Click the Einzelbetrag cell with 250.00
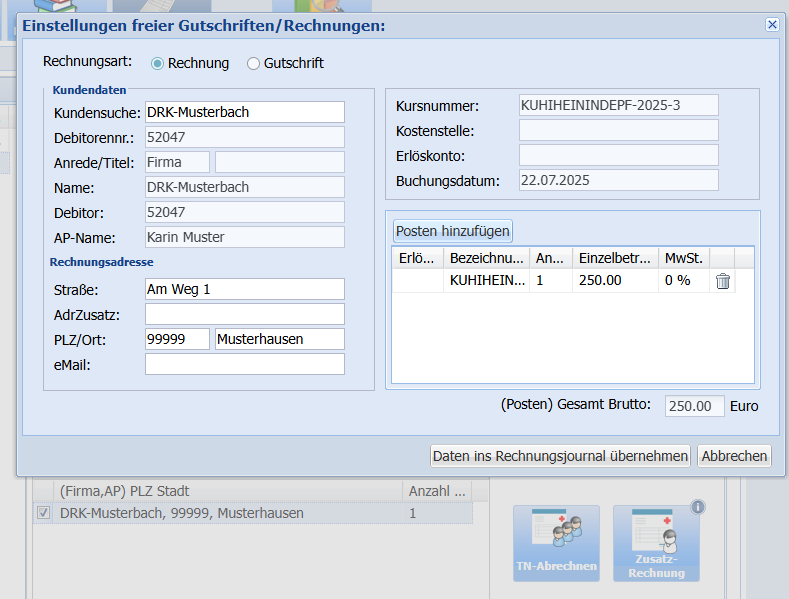Image resolution: width=789 pixels, height=599 pixels. [615, 281]
